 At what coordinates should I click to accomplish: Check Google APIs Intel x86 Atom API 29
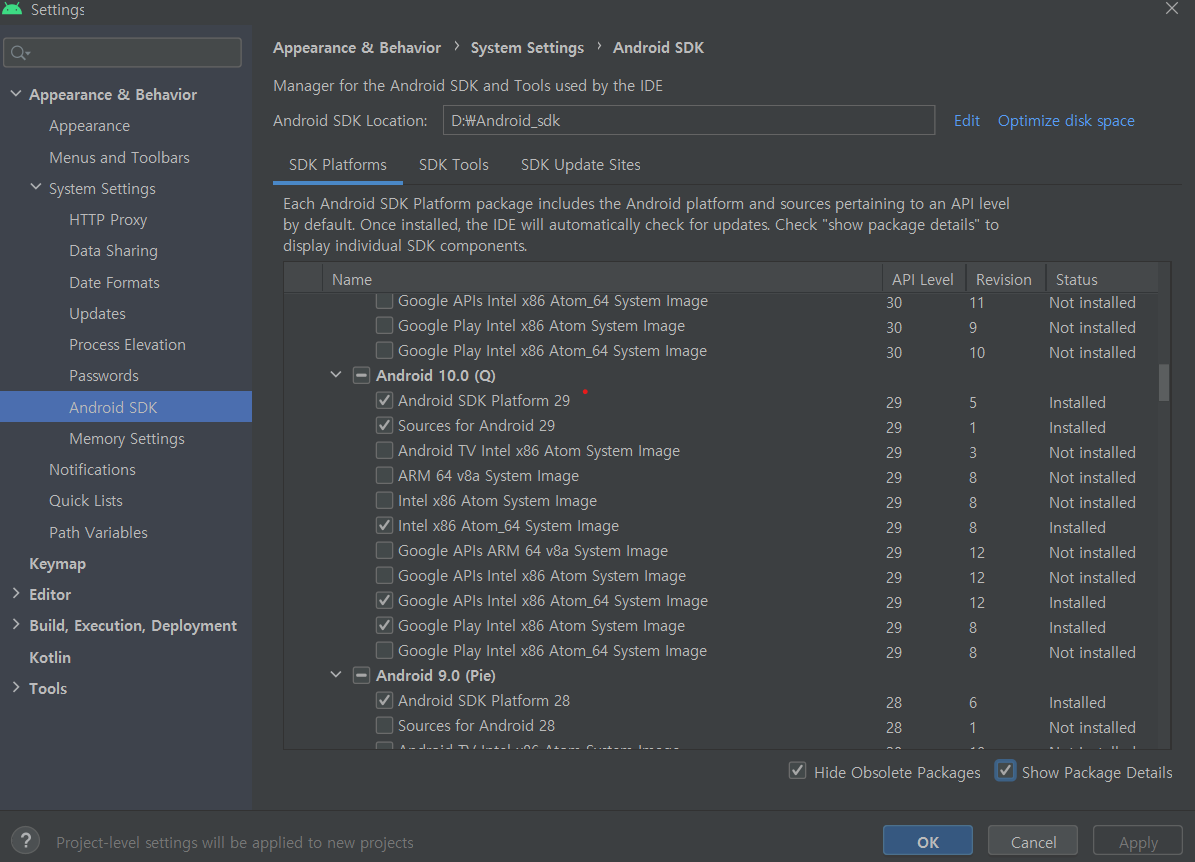[x=385, y=575]
